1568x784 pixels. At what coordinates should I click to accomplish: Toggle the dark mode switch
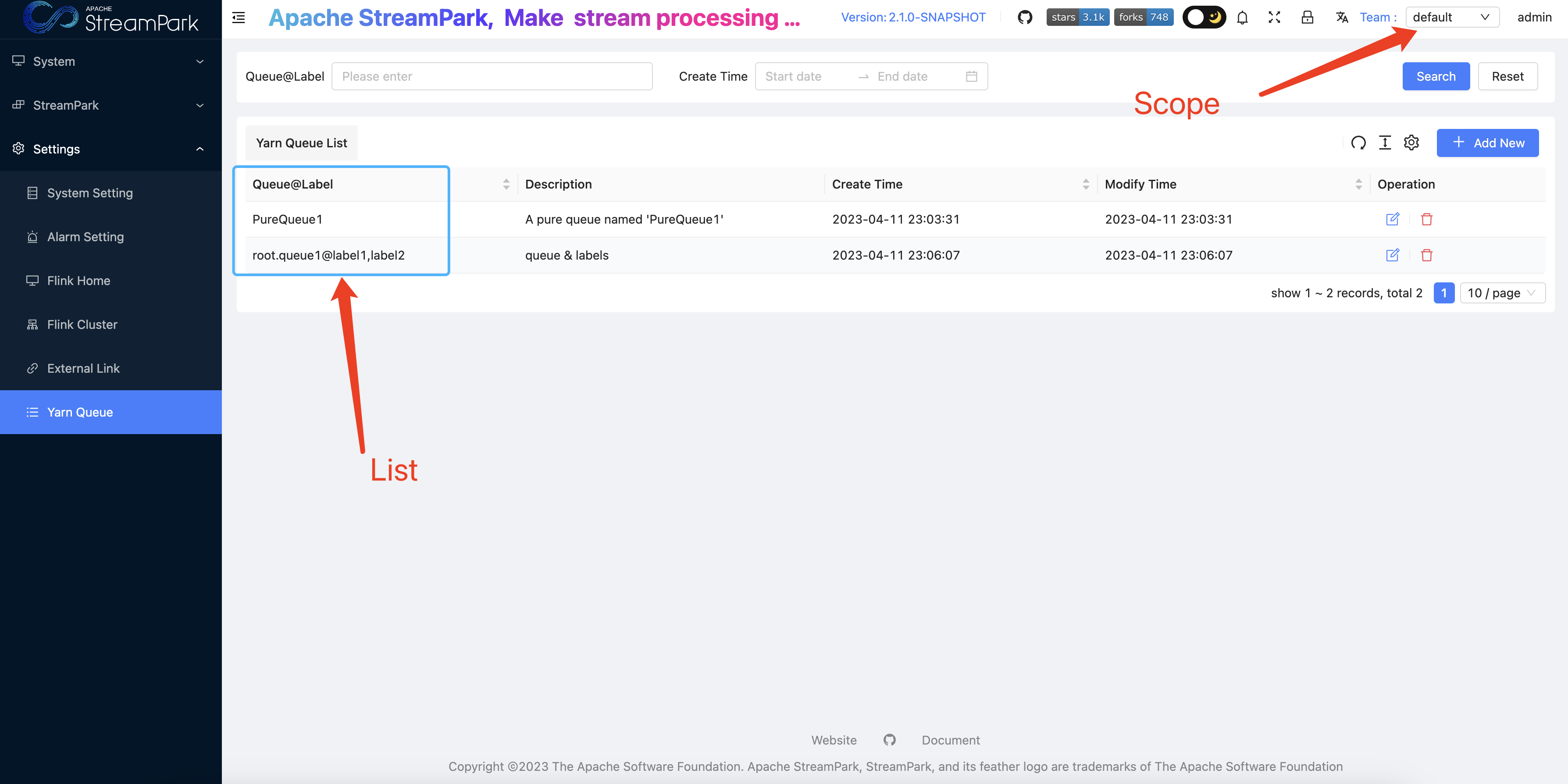(1204, 18)
